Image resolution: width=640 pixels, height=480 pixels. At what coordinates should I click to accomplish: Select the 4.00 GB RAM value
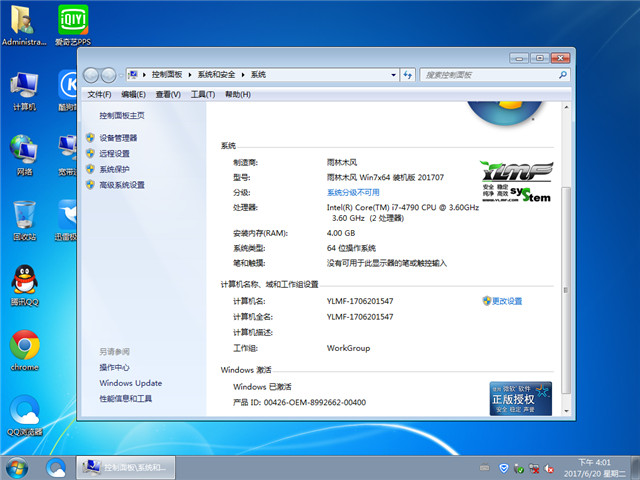tap(341, 233)
